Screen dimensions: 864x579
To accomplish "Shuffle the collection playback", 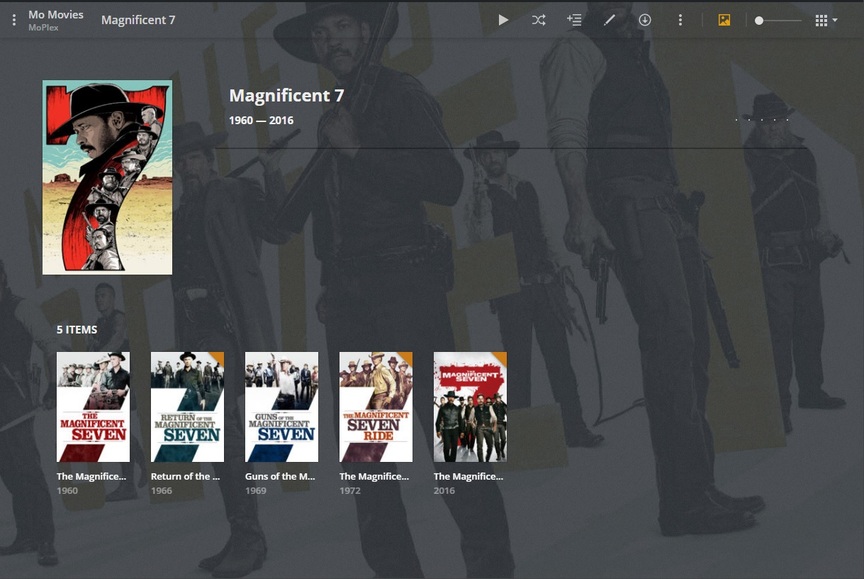I will [x=538, y=20].
